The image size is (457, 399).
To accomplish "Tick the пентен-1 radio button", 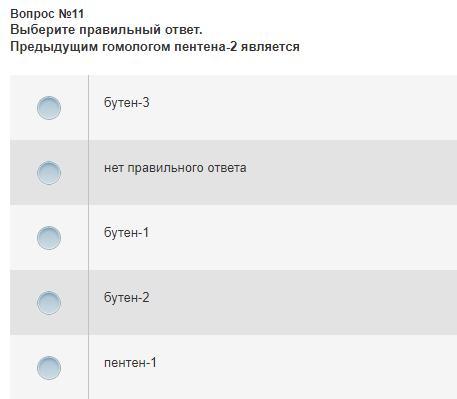I will point(49,368).
